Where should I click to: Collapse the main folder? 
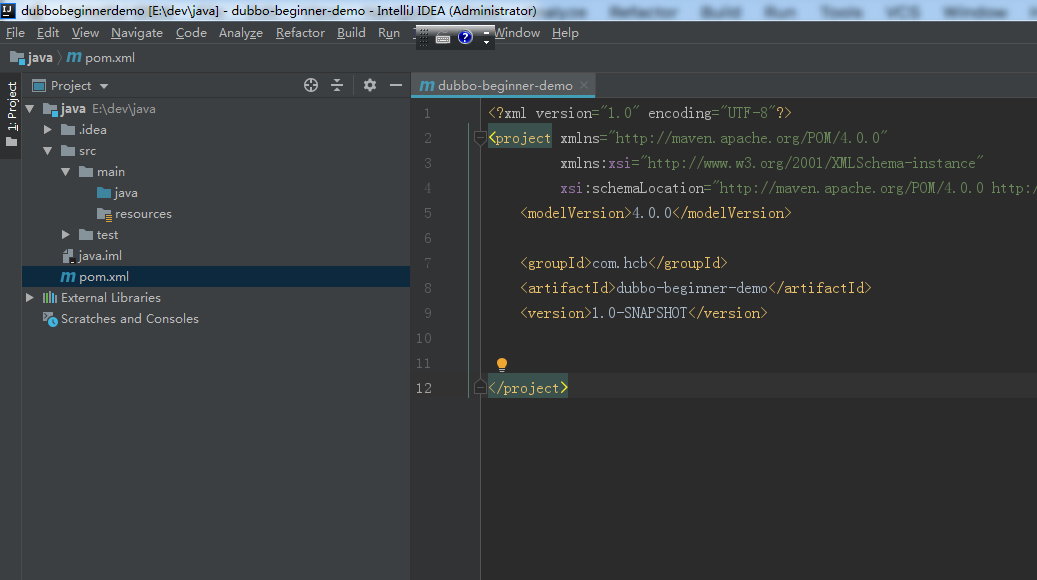coord(65,172)
